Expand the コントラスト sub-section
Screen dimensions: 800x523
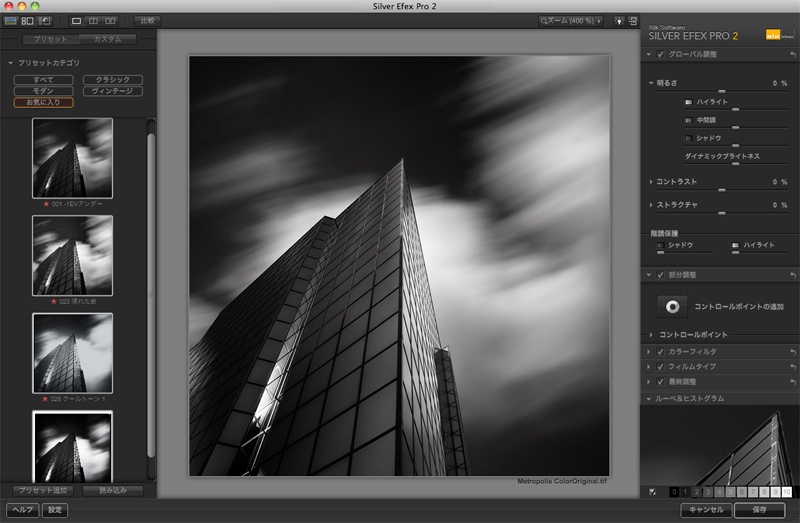tap(651, 182)
